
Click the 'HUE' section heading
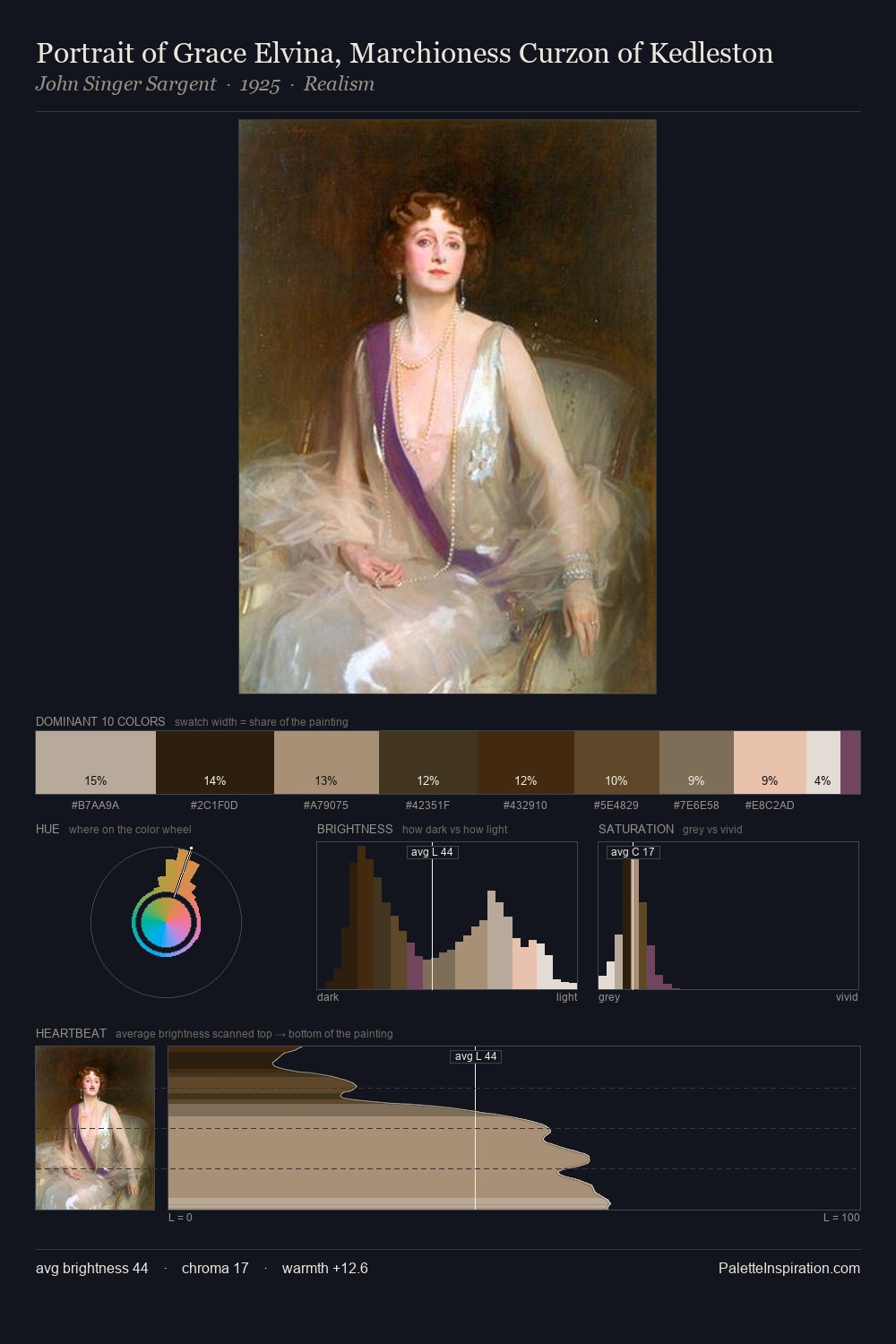47,829
